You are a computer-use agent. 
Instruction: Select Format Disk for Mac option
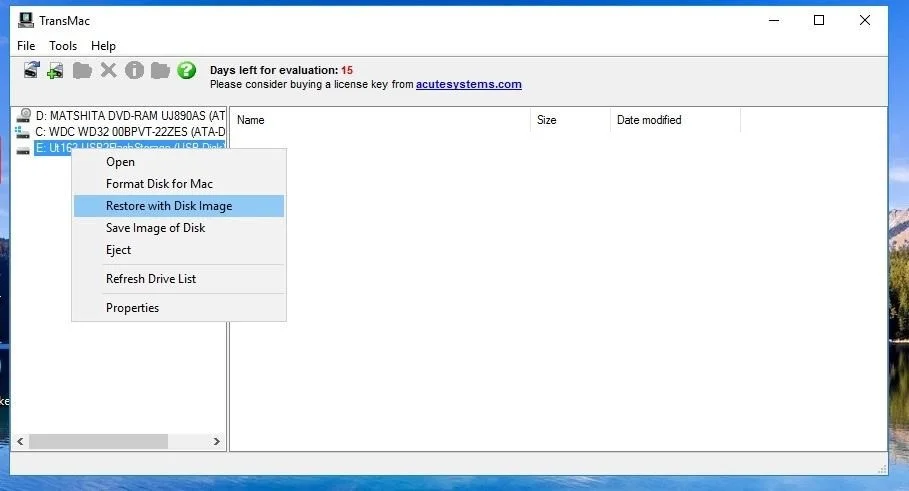point(159,184)
